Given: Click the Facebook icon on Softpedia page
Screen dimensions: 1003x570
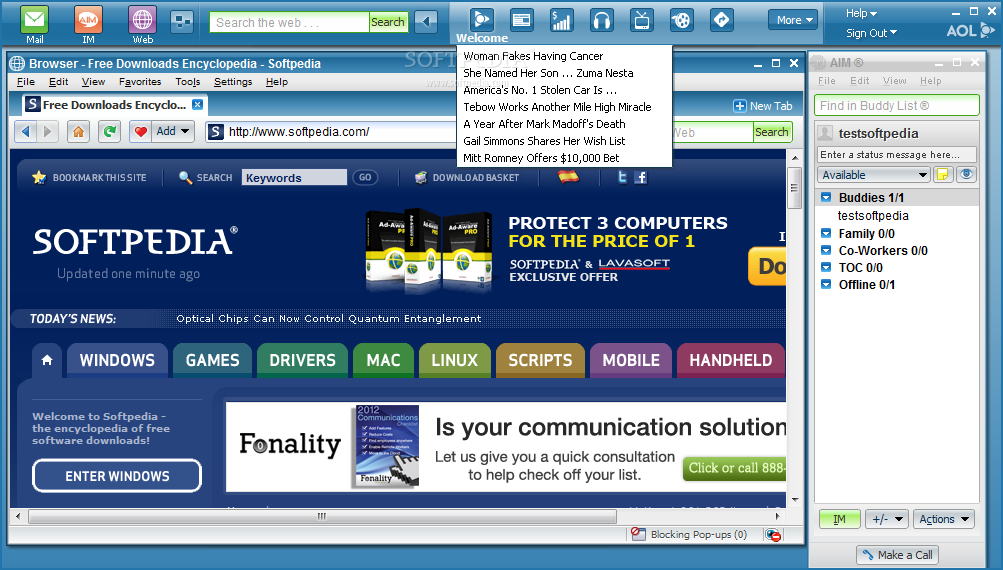Looking at the screenshot, I should click(x=640, y=177).
